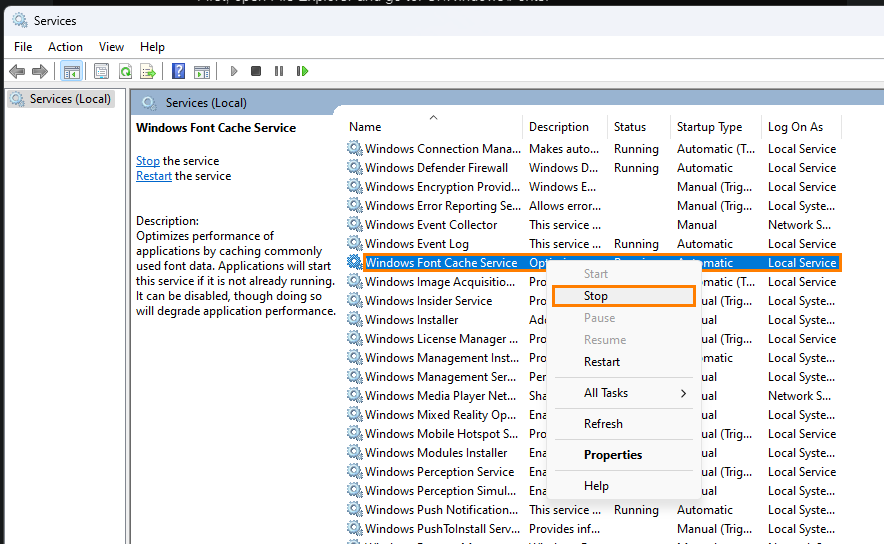884x544 pixels.
Task: Click the Services (Local) panel header
Action: [x=206, y=103]
